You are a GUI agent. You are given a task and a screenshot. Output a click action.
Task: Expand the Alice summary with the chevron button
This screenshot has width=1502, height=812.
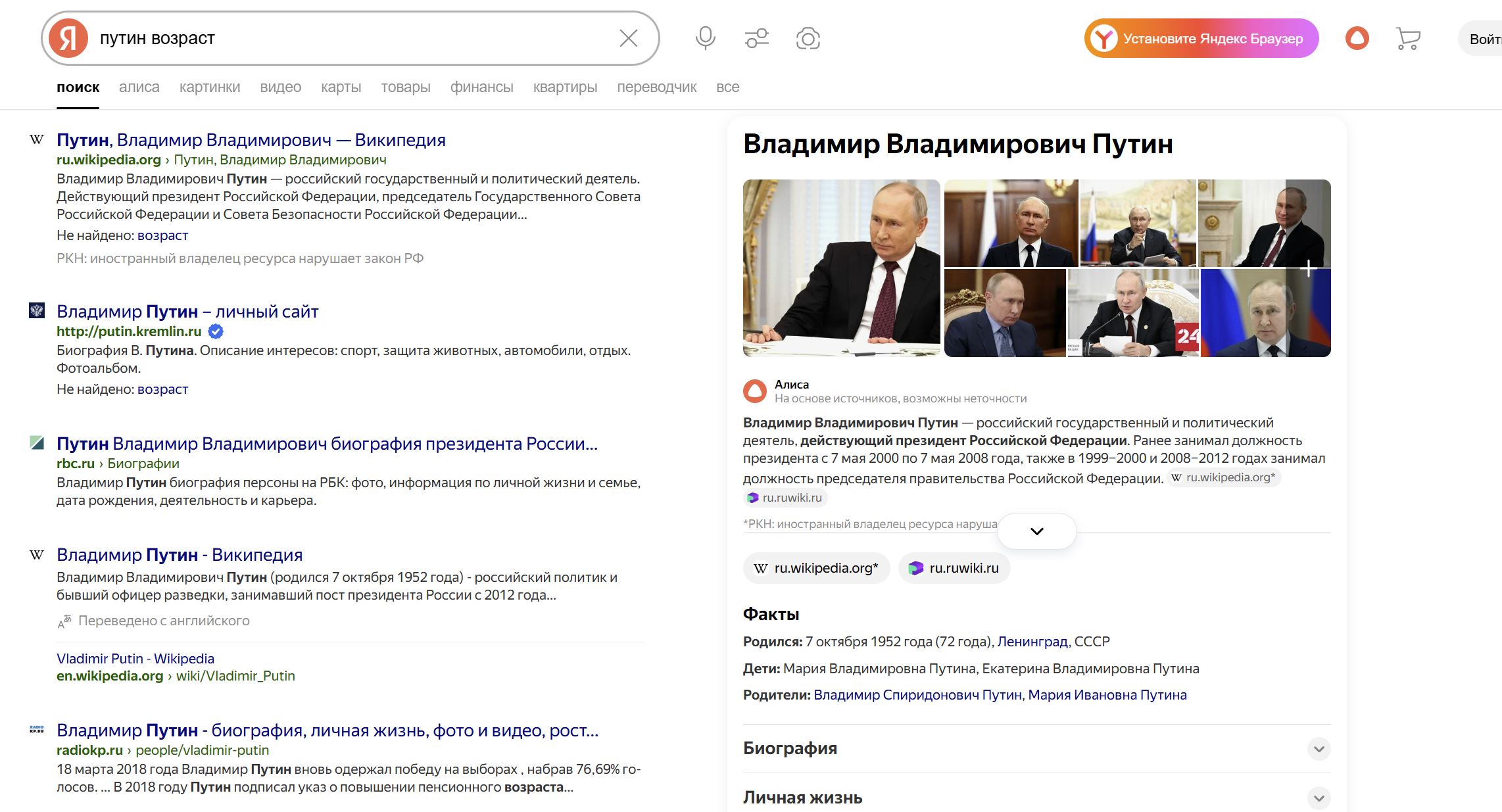[1037, 531]
